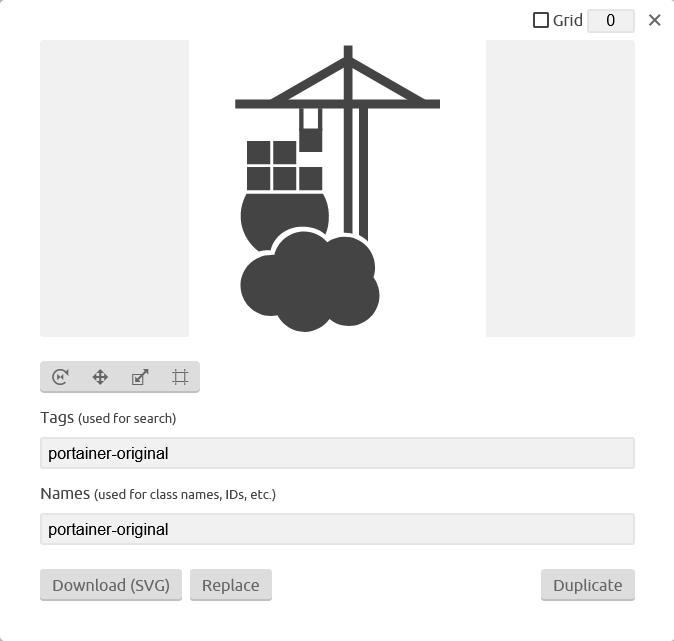This screenshot has height=641, width=674.
Task: Click the fit to canvas tool
Action: [180, 377]
